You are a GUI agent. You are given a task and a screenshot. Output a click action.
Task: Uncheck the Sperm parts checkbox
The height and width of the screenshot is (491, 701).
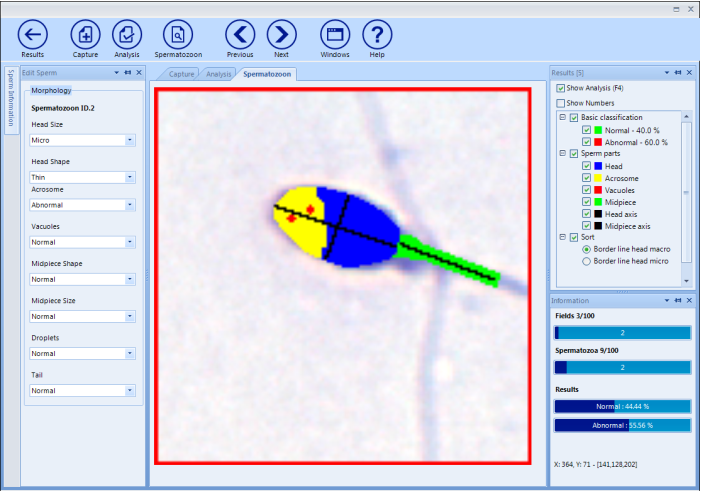(x=574, y=154)
